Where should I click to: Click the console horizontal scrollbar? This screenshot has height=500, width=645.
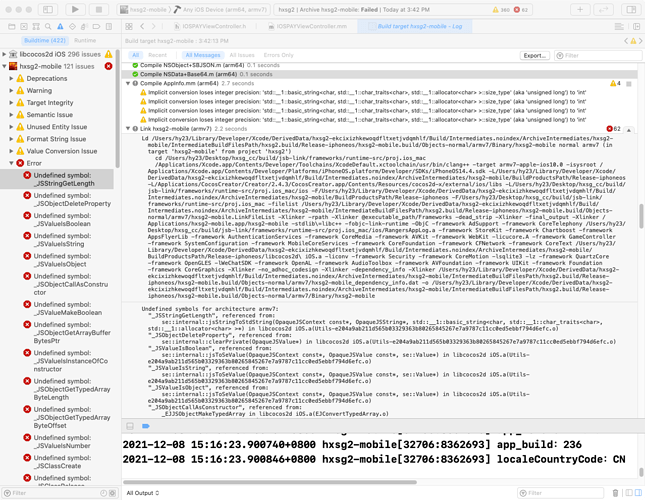coord(270,482)
